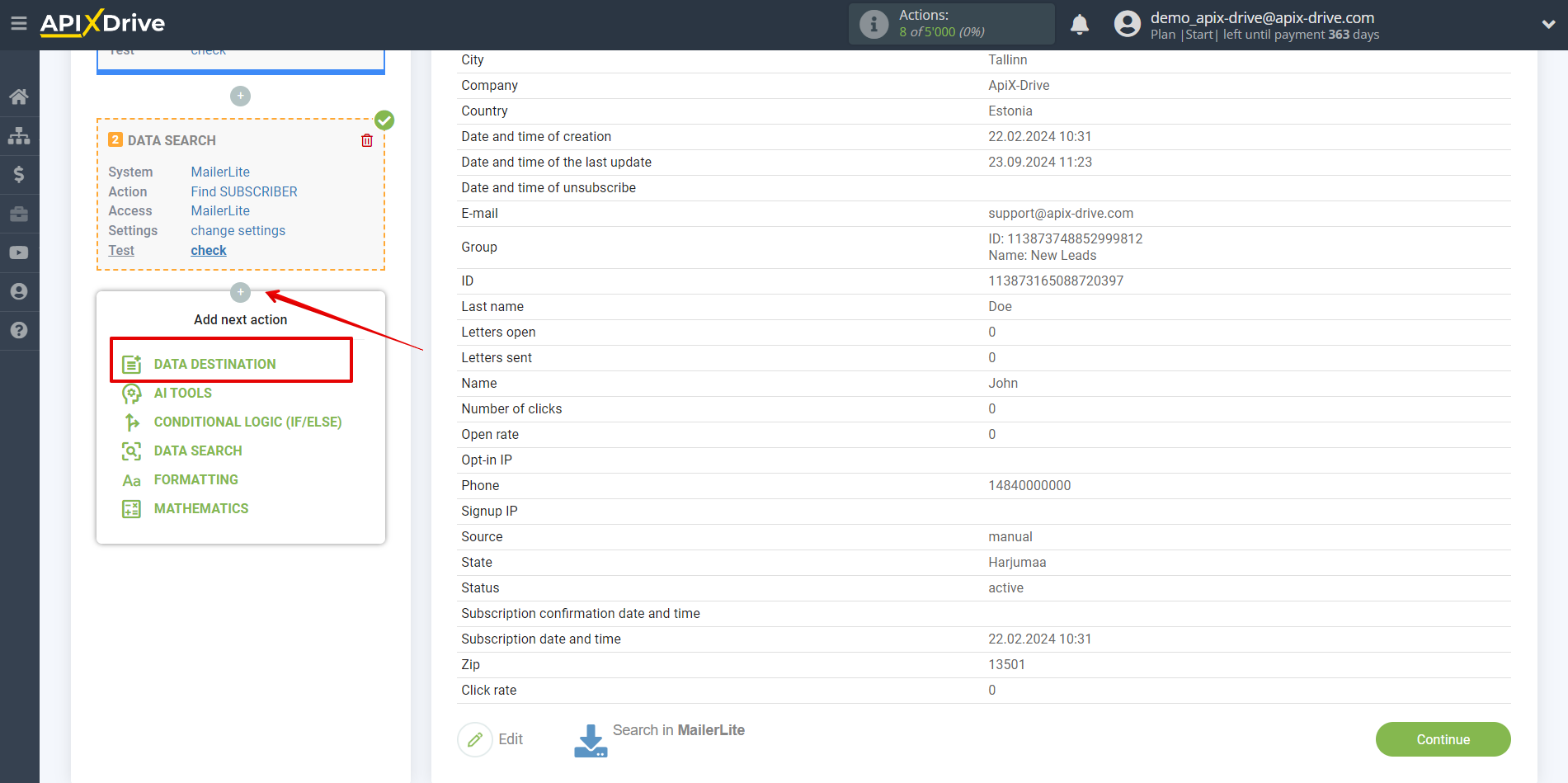The width and height of the screenshot is (1568, 783).
Task: Open the hamburger menu icon
Action: coord(19,23)
